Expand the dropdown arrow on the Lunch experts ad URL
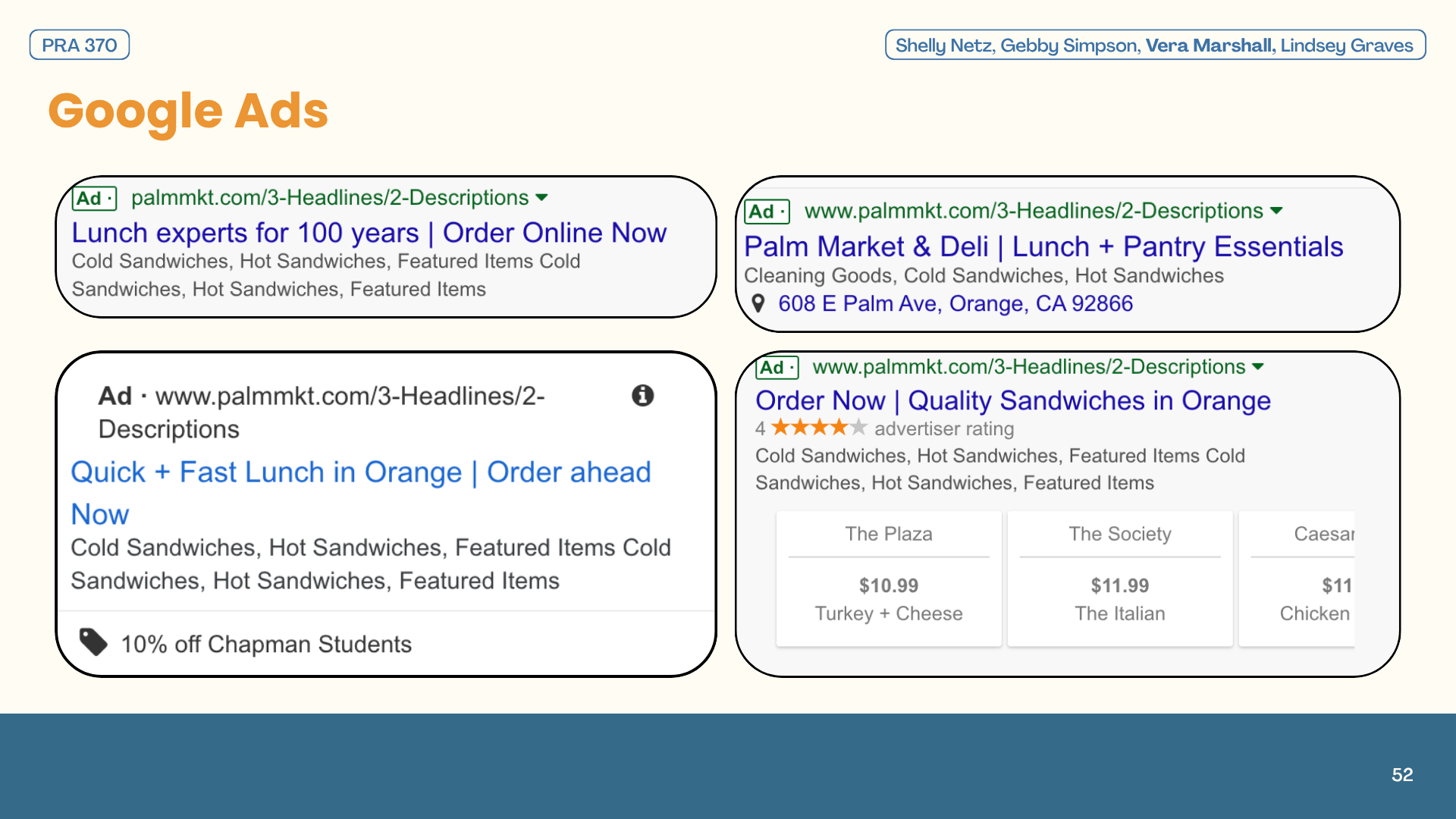Screen dimensions: 1456x819 [541, 198]
